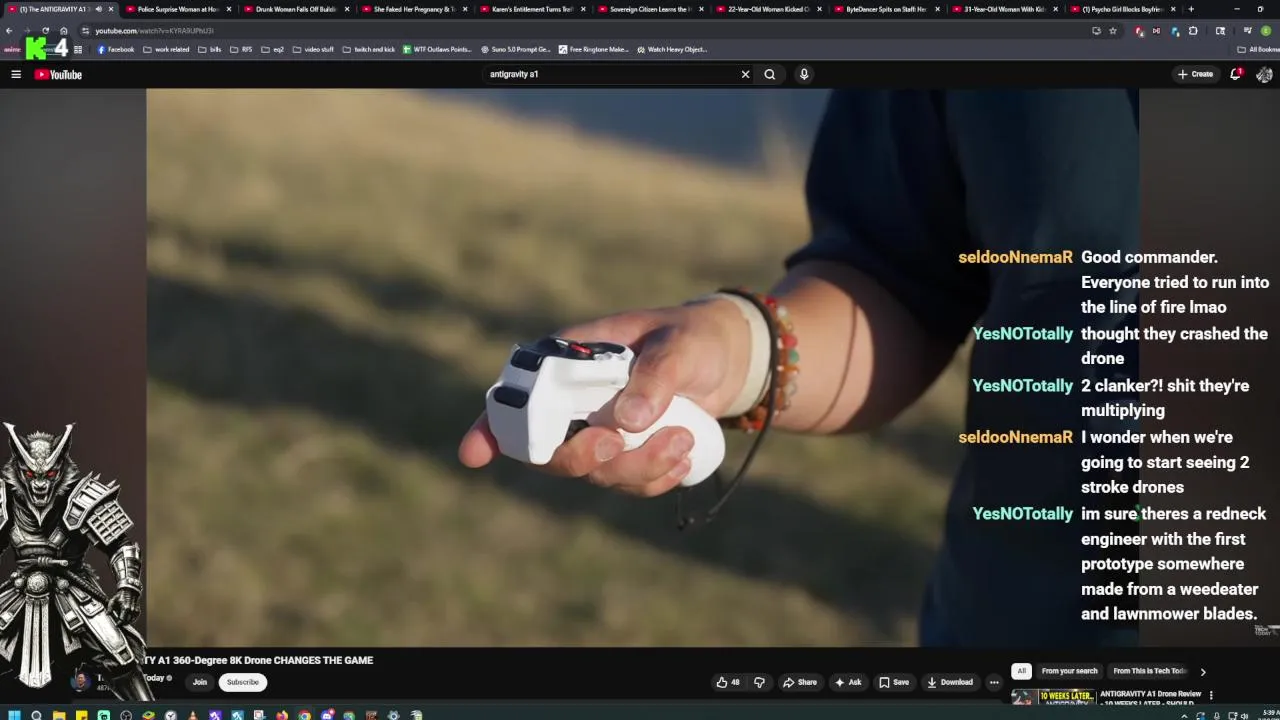Image resolution: width=1280 pixels, height=720 pixels.
Task: Open a new browser tab
Action: (1191, 9)
